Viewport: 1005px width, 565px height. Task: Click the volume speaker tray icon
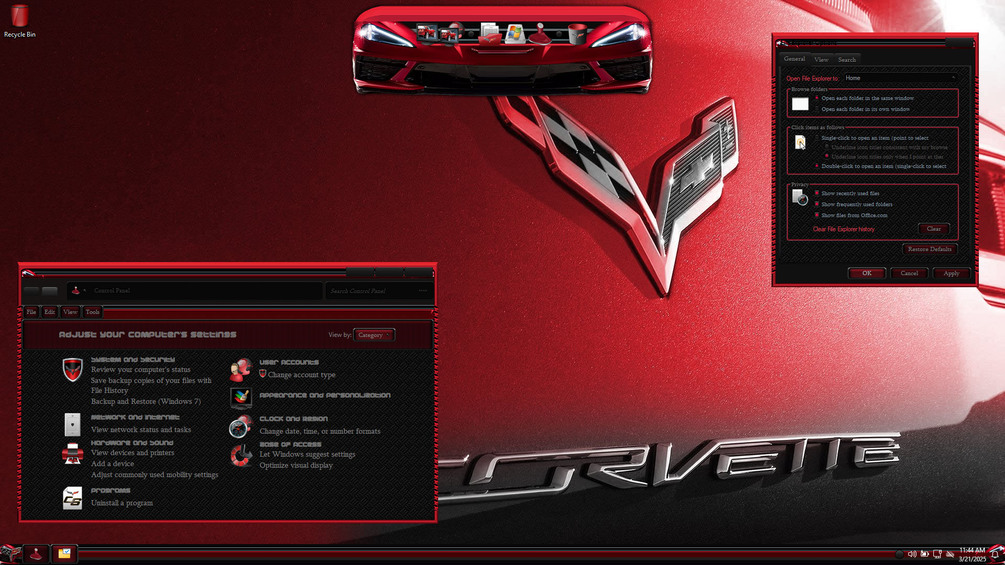pos(912,554)
